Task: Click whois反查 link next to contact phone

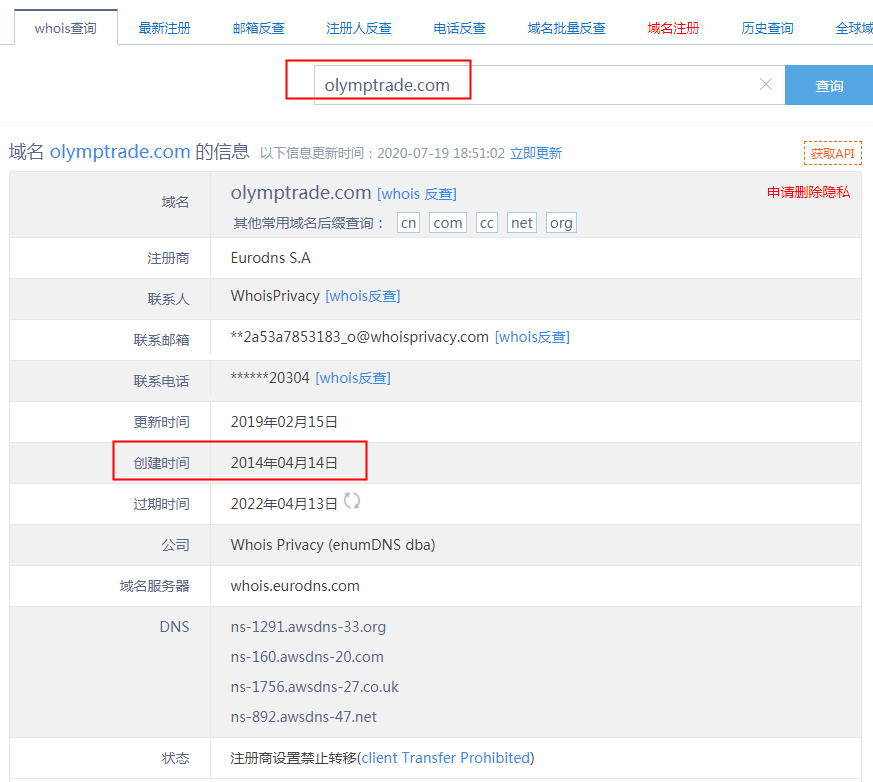Action: click(353, 378)
